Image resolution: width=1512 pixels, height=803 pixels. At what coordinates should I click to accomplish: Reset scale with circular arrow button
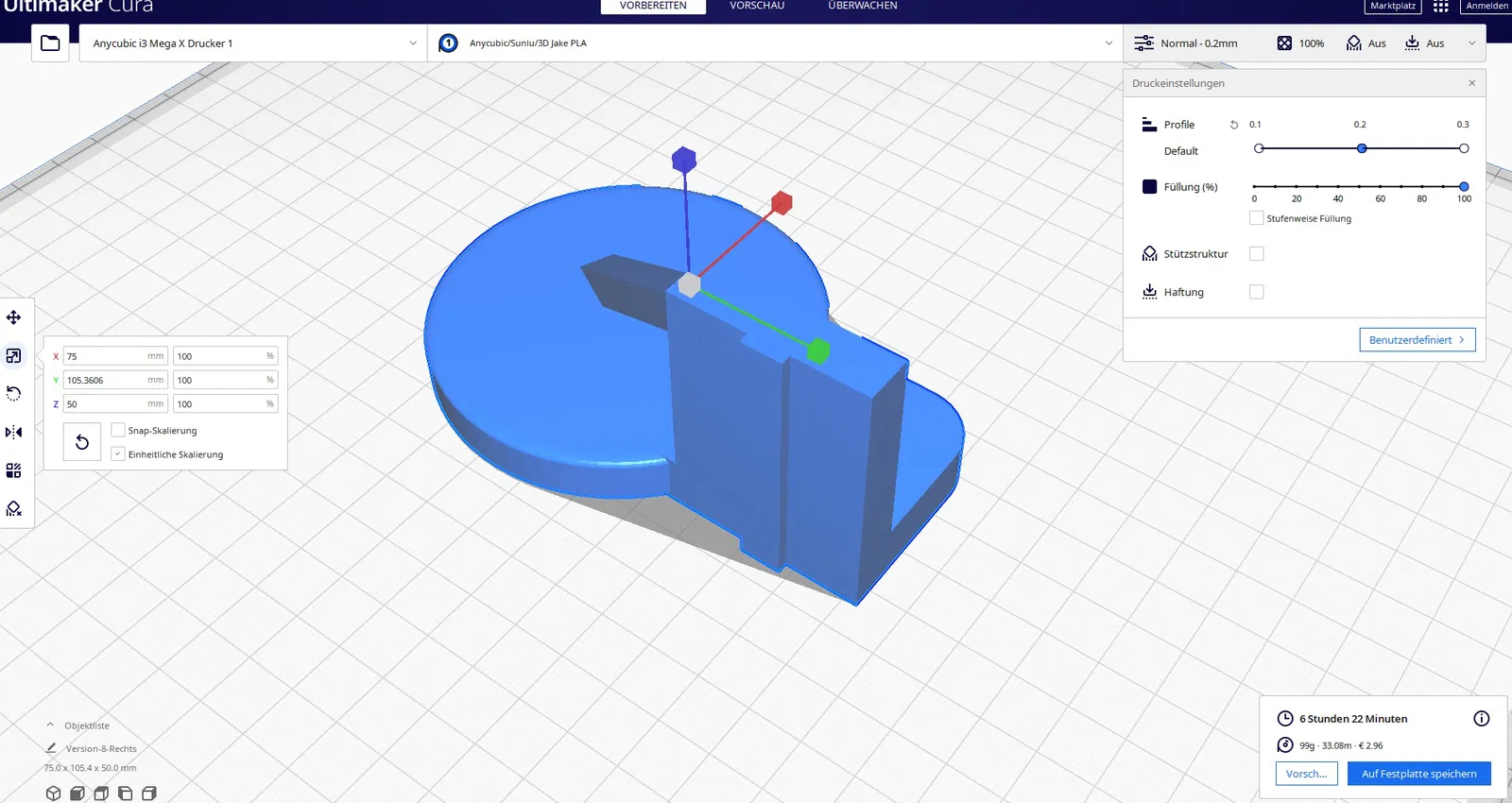click(x=82, y=442)
